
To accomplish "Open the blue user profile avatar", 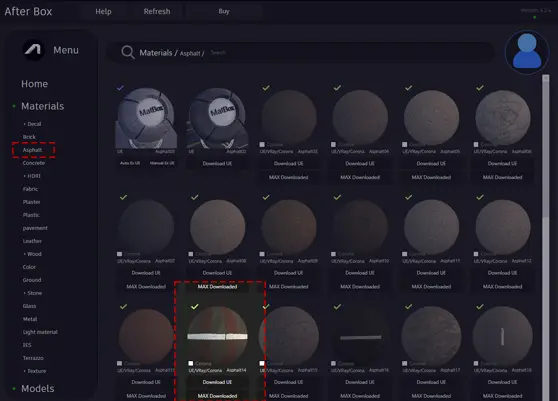I will point(527,52).
